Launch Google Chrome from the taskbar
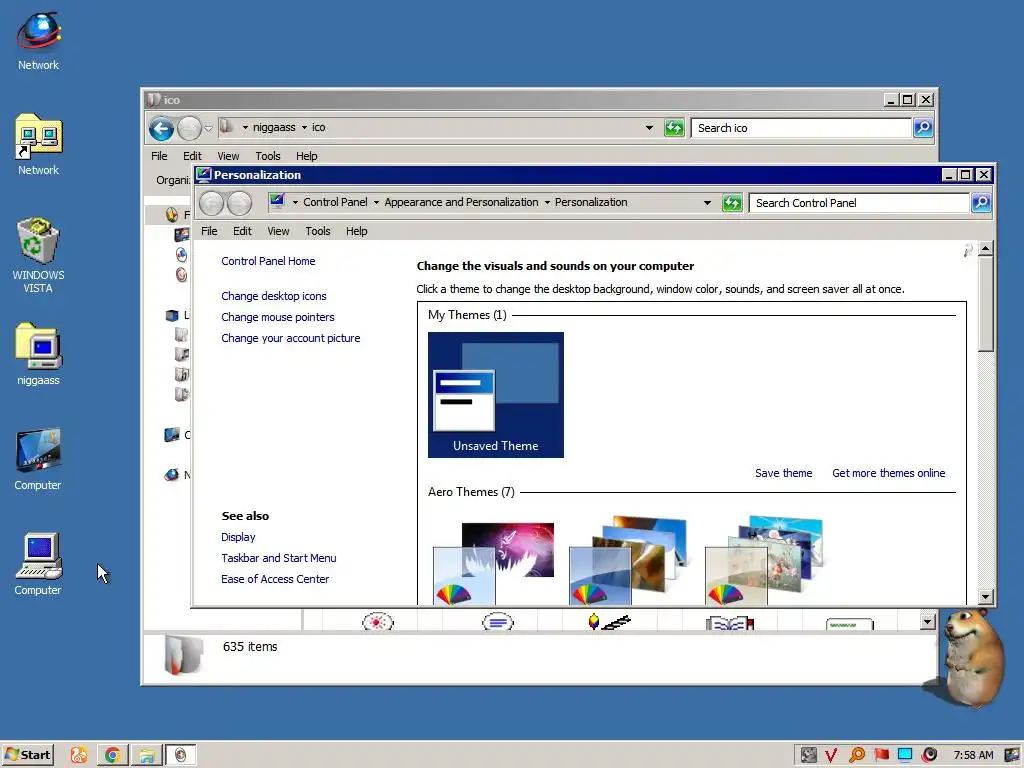Image resolution: width=1024 pixels, height=768 pixels. [112, 755]
